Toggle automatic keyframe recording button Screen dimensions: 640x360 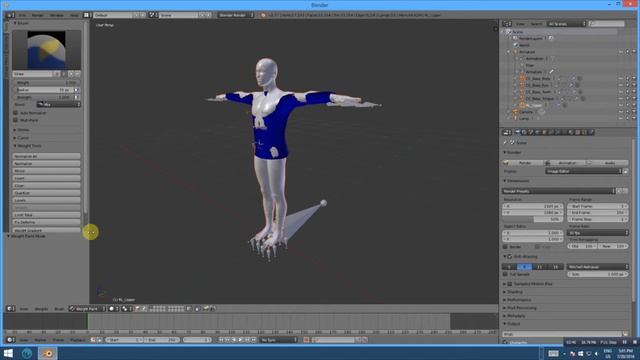point(306,340)
